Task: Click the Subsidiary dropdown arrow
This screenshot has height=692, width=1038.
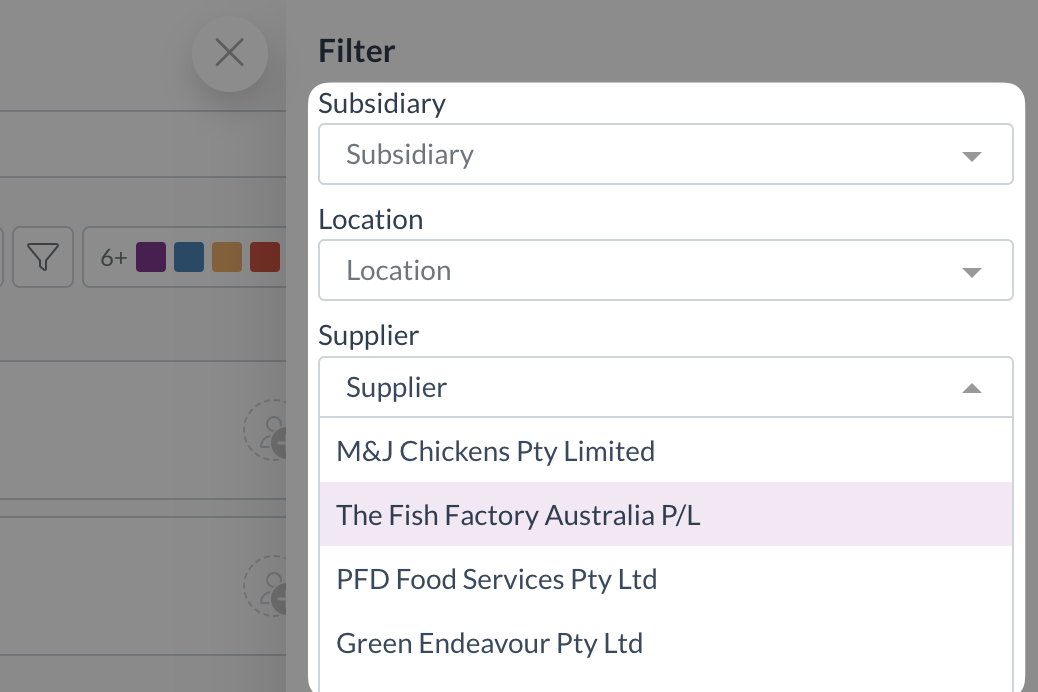Action: 971,156
